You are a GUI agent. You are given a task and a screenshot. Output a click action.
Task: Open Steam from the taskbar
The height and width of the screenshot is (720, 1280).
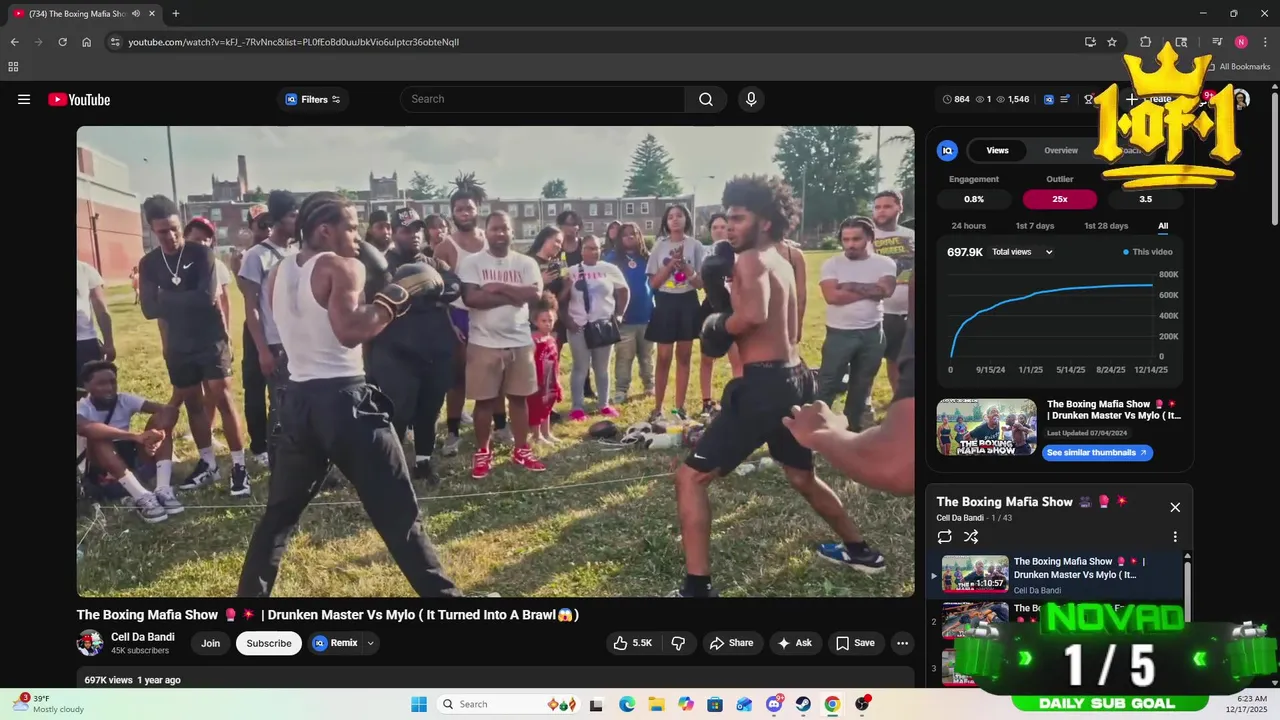(803, 704)
